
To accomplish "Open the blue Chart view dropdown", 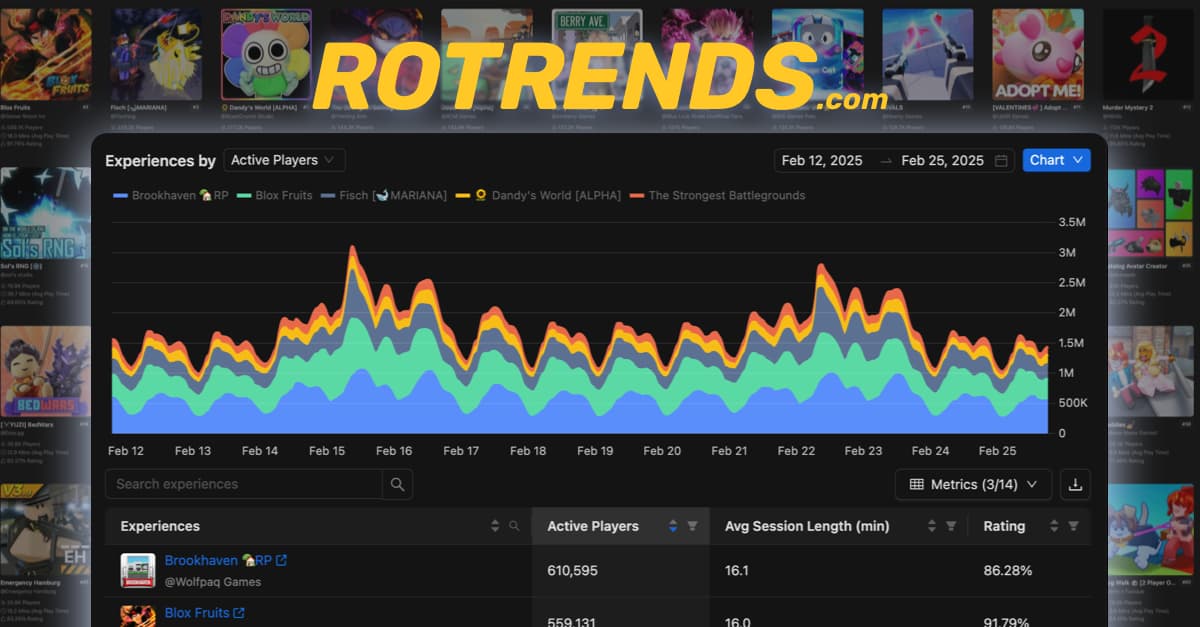I will click(x=1056, y=160).
